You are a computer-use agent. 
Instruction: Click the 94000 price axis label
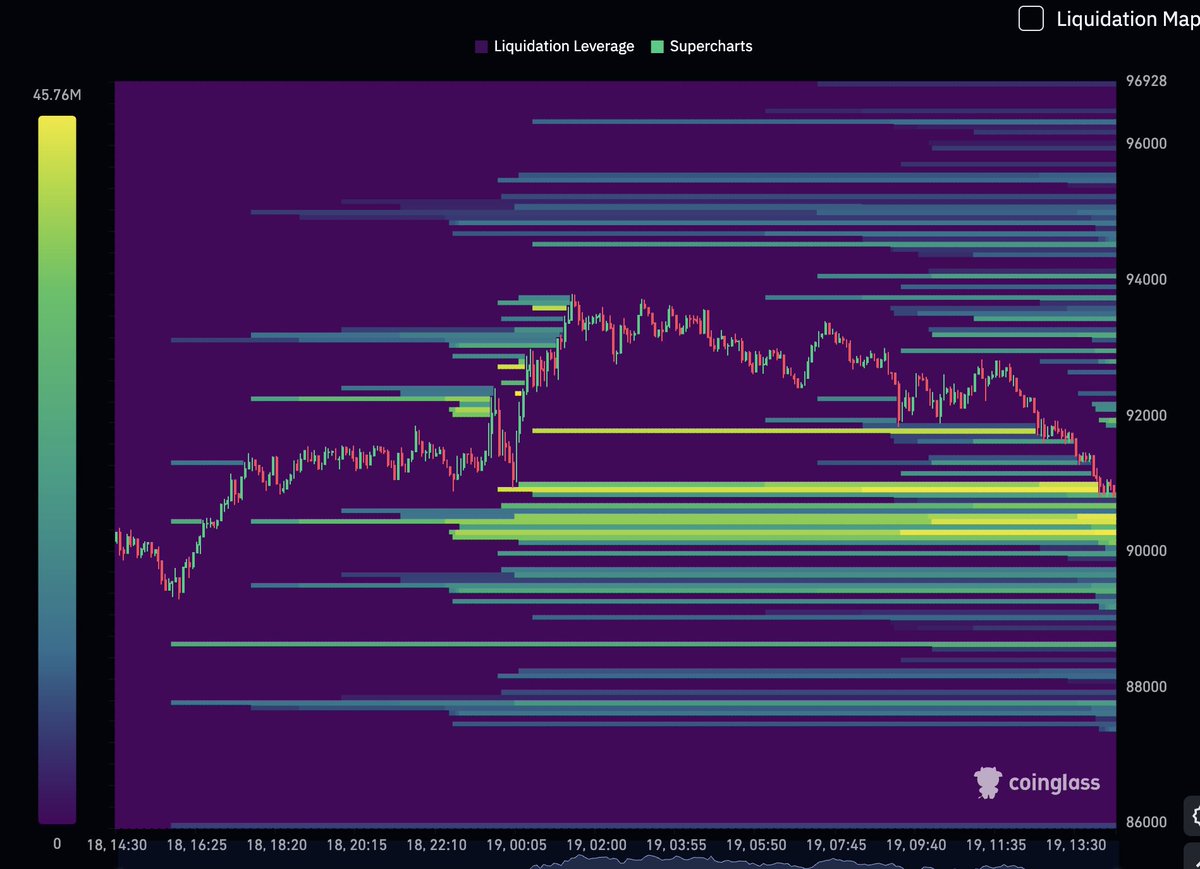[x=1146, y=279]
